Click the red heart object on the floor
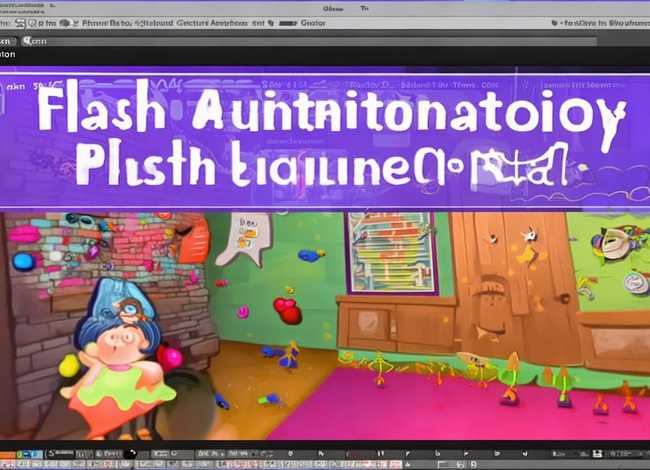Viewport: 650px width, 470px height. click(x=288, y=311)
